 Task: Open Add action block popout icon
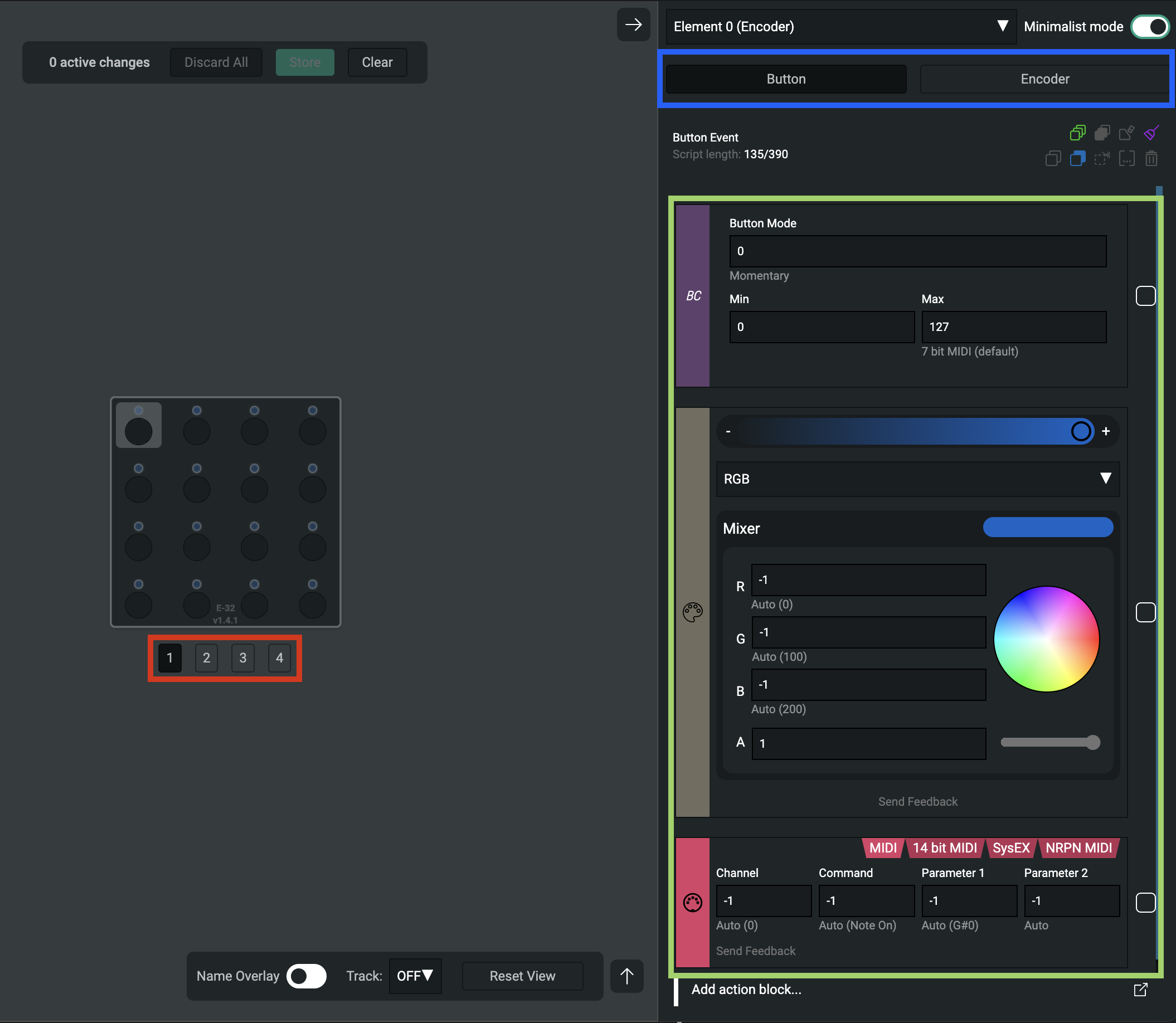tap(1140, 990)
